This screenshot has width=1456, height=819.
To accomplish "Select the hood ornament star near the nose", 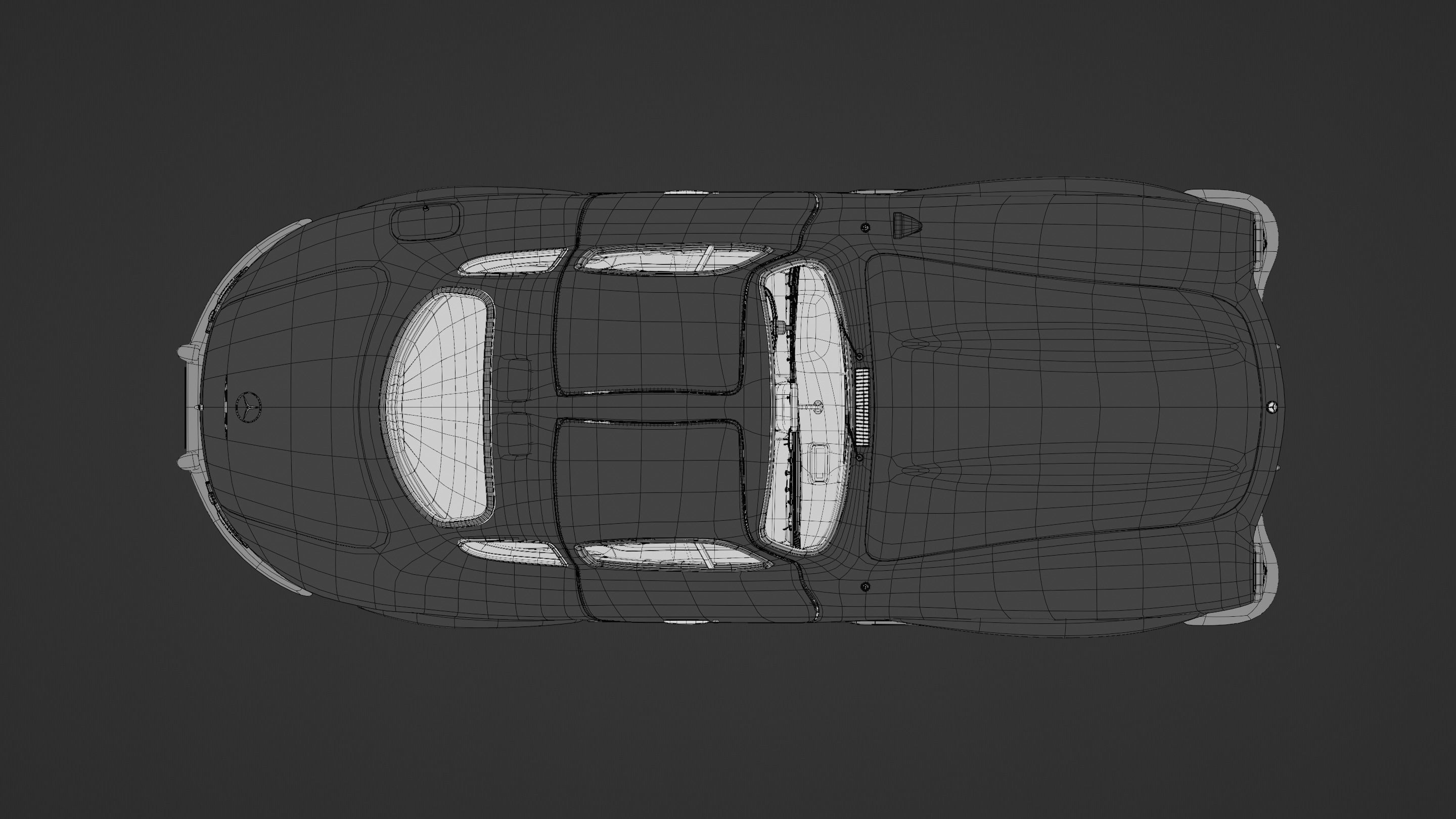I will [201, 406].
